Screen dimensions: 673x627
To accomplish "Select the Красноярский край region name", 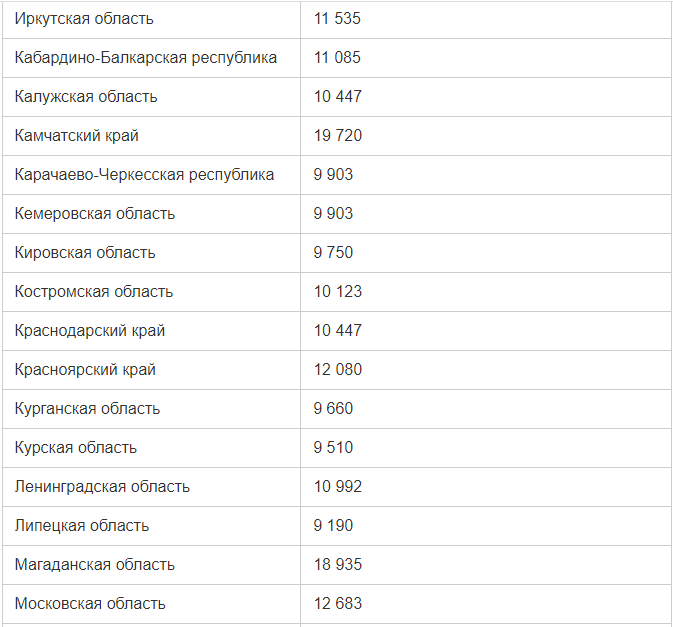I will click(x=85, y=370).
